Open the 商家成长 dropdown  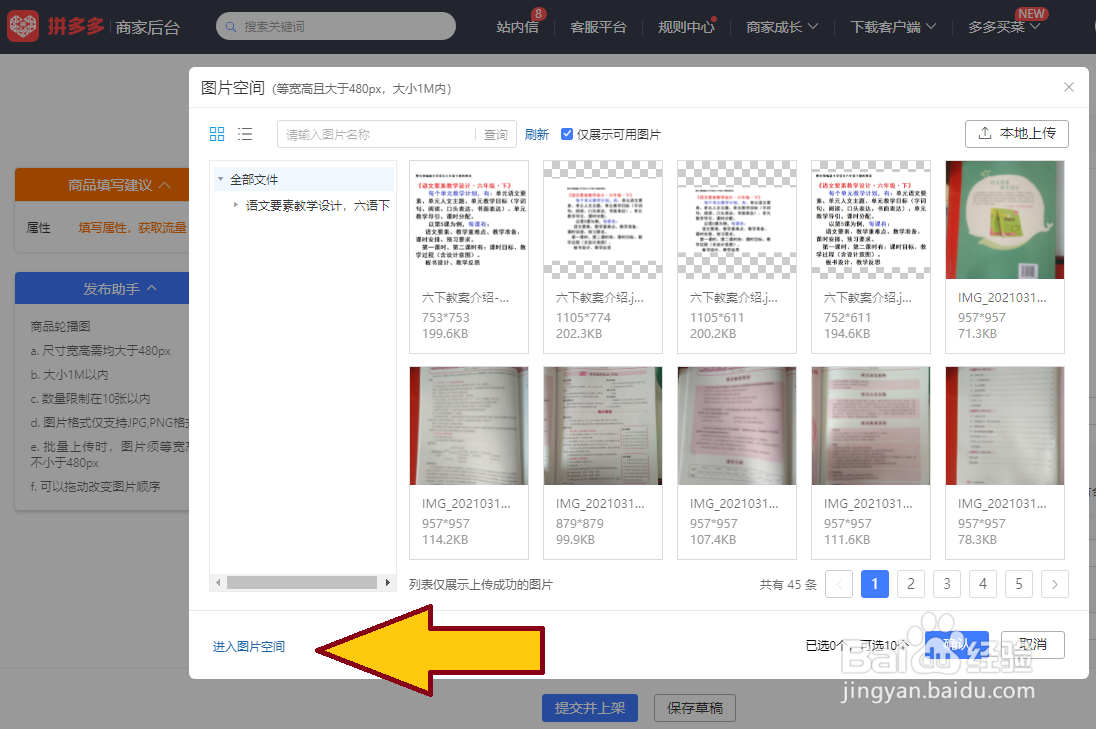point(782,27)
